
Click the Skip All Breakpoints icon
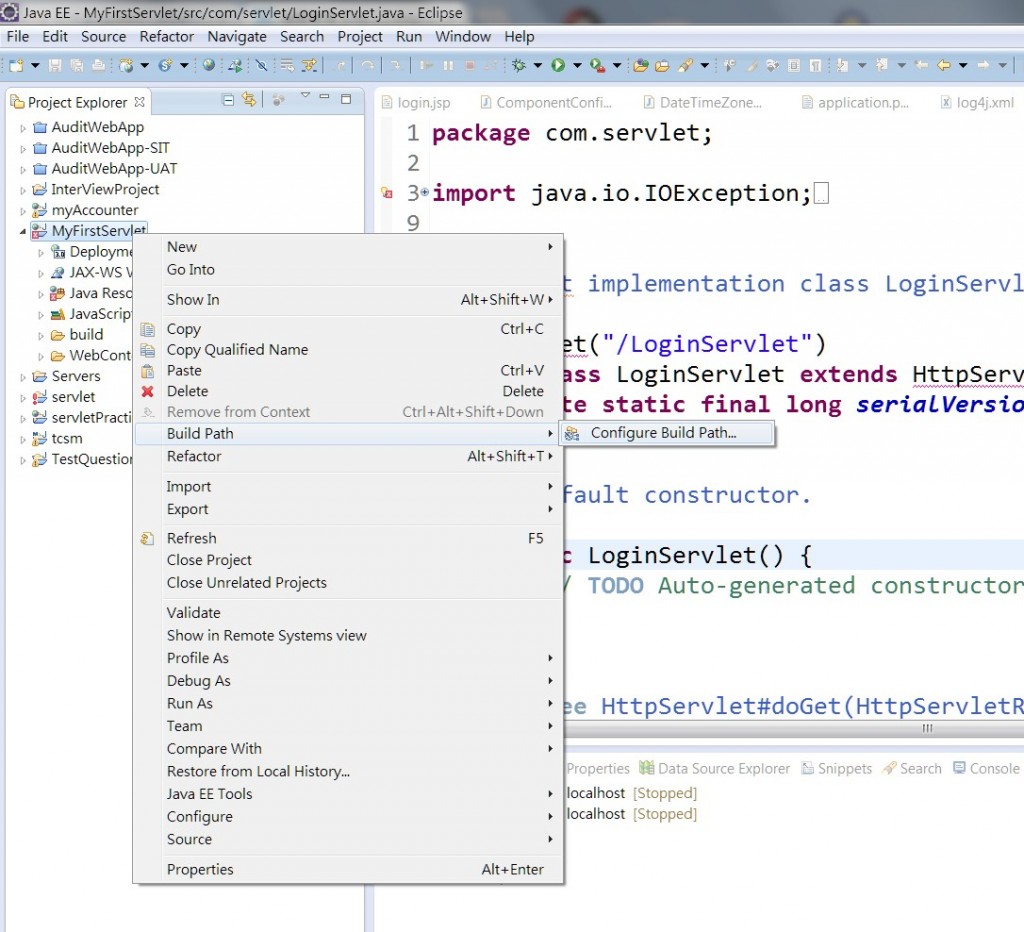[x=261, y=65]
